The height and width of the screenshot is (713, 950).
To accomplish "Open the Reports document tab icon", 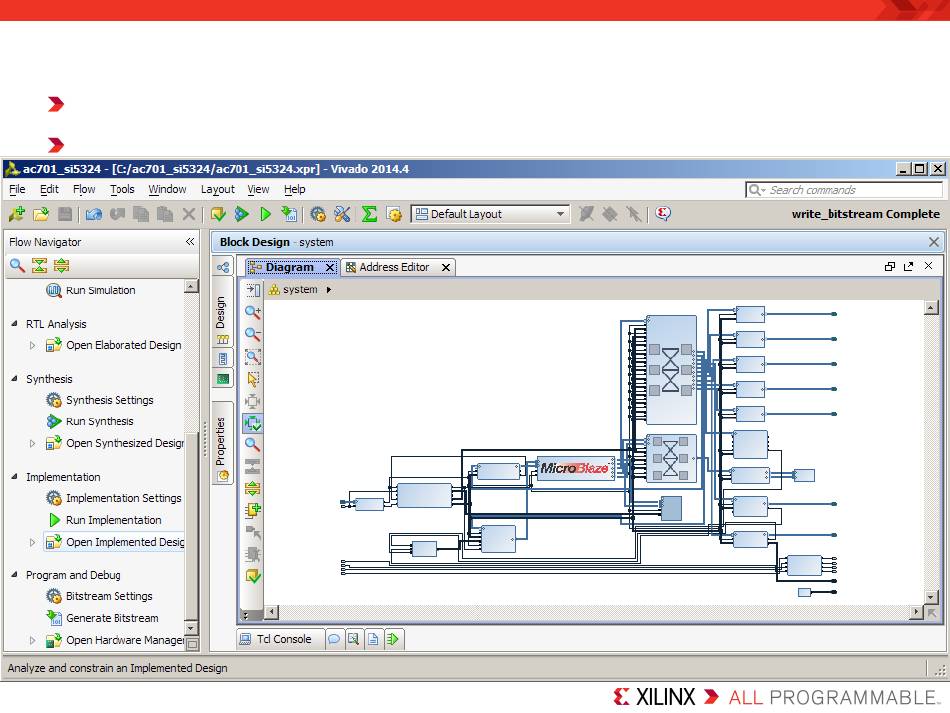I will (x=373, y=639).
